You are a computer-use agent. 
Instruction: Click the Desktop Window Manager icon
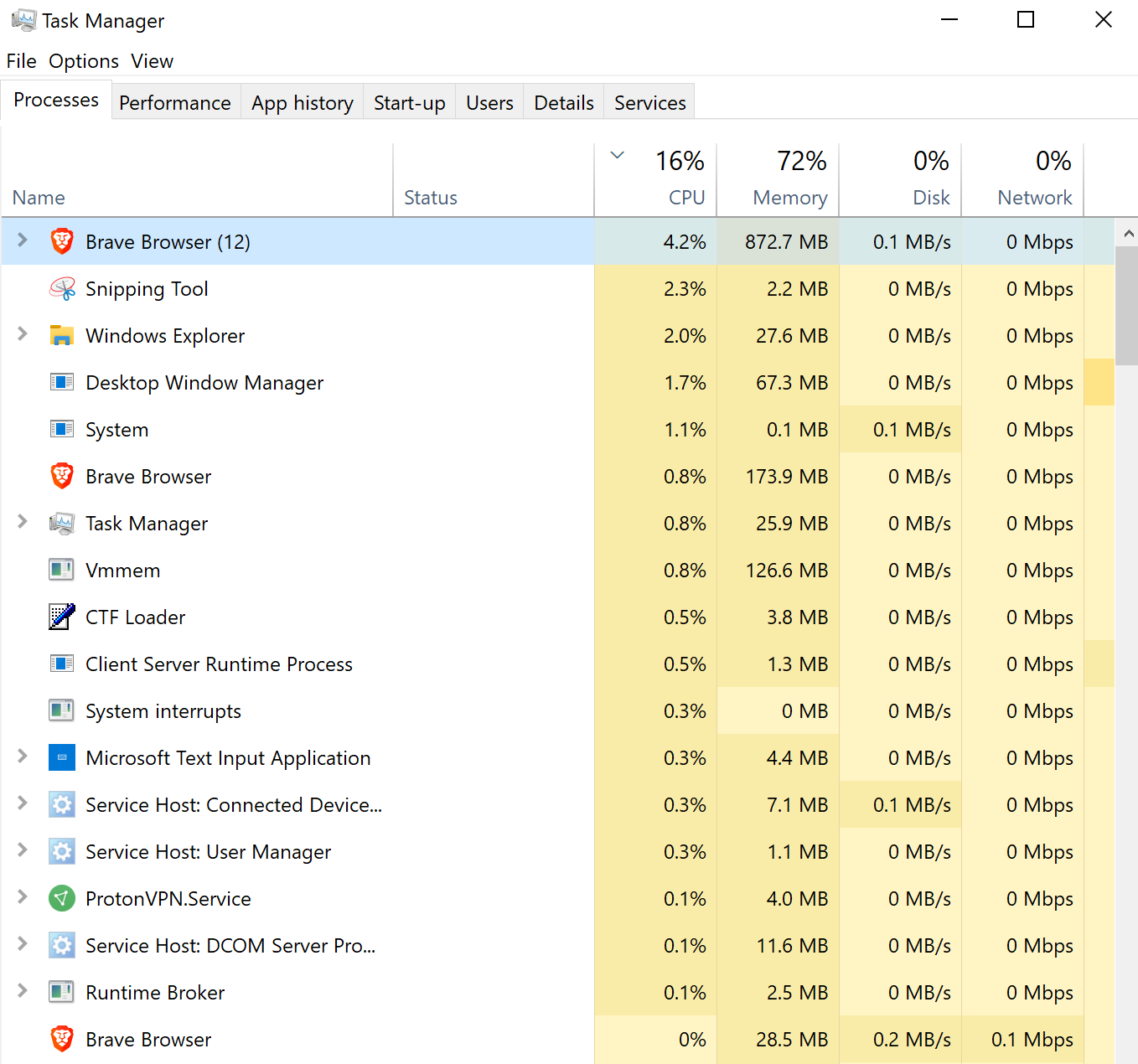[x=62, y=382]
